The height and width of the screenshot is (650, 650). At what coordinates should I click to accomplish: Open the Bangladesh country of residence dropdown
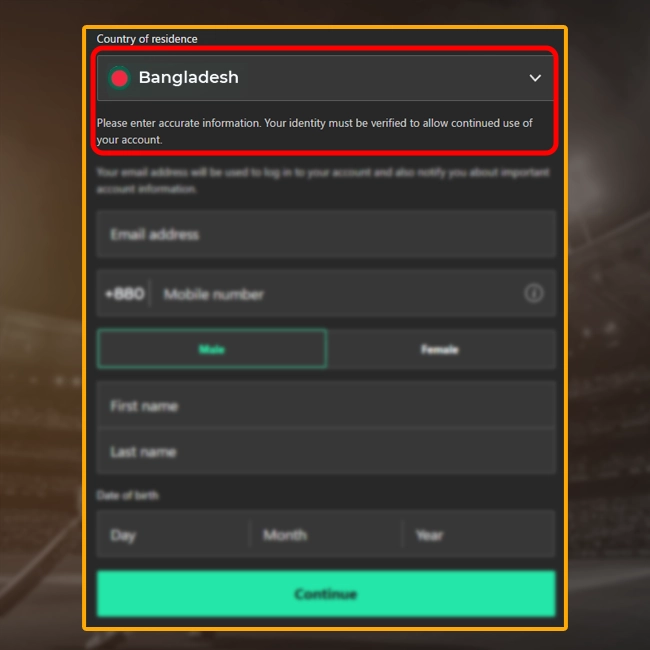tap(325, 78)
